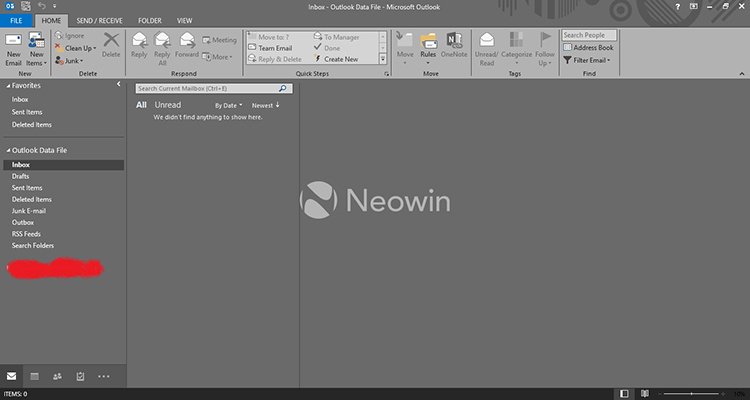750x400 pixels.
Task: Show Unread messages only
Action: point(168,105)
